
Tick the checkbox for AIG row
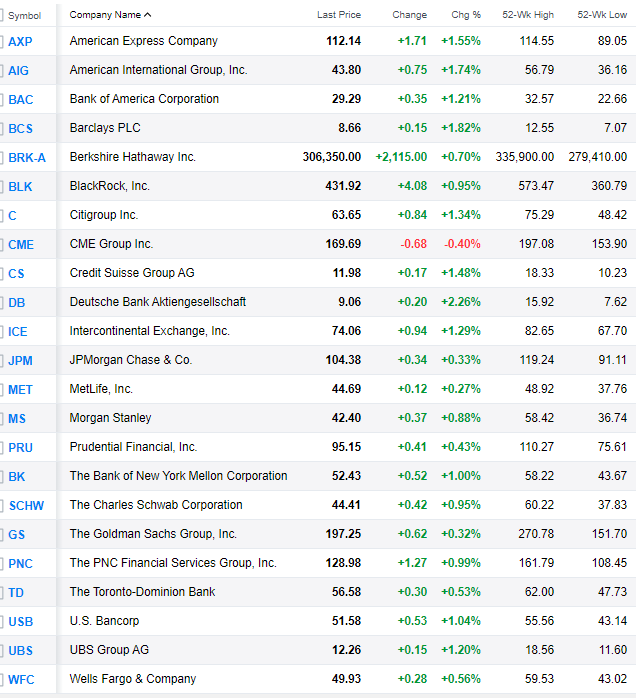(1, 70)
